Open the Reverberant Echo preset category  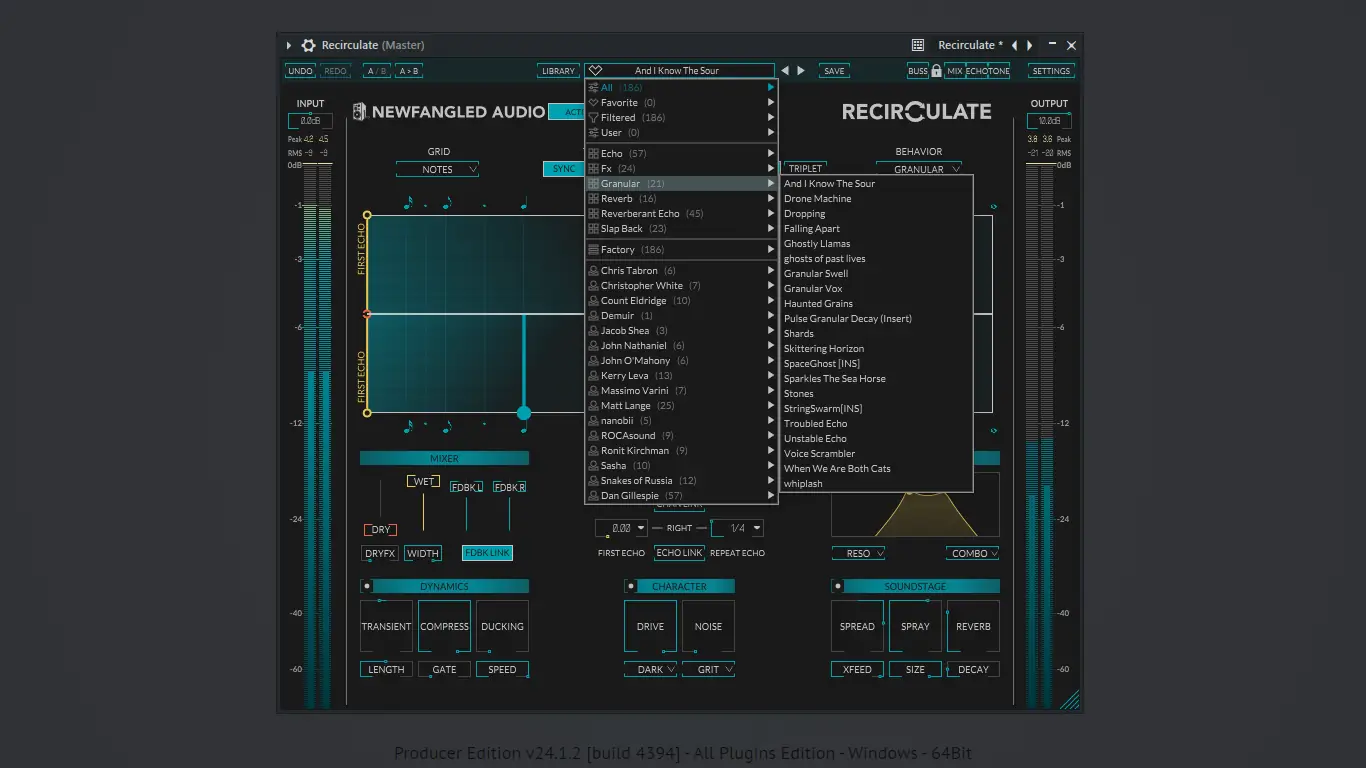point(640,214)
